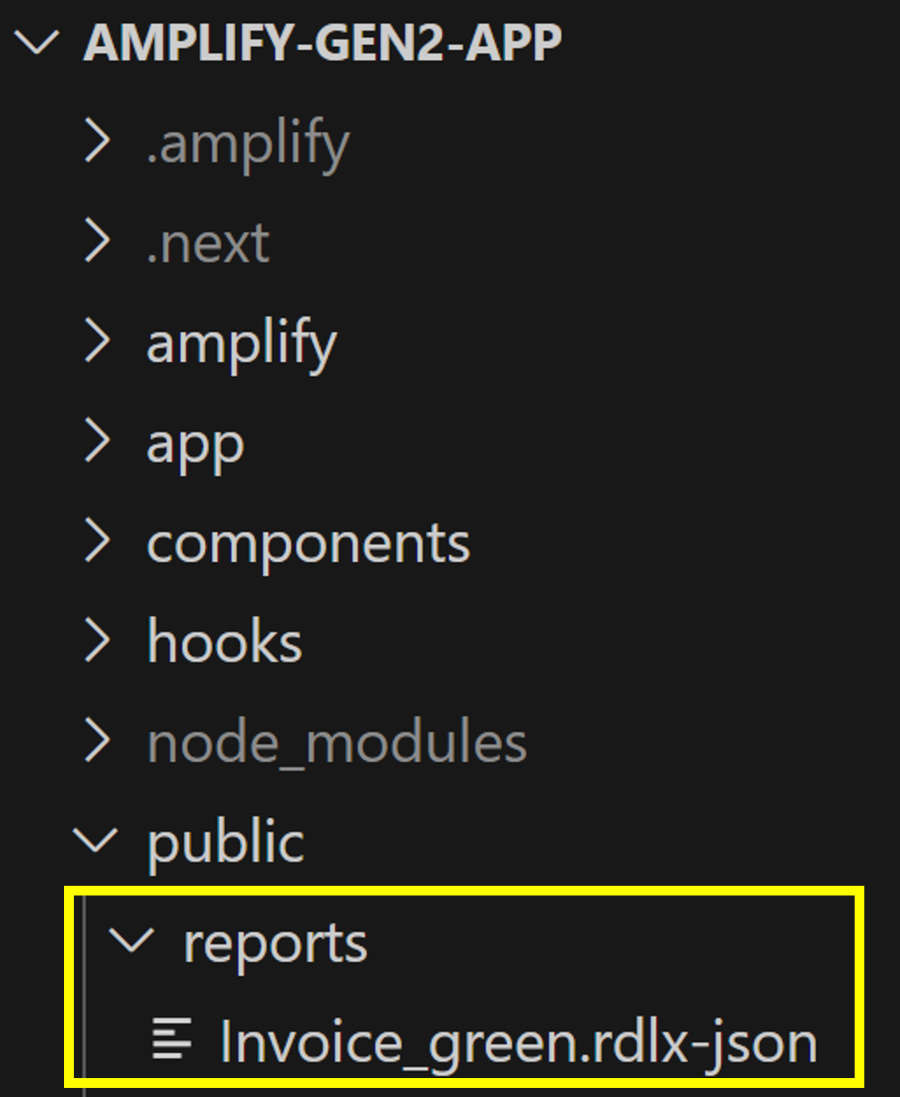This screenshot has height=1097, width=900.
Task: Expand the hooks folder chevron
Action: point(97,641)
